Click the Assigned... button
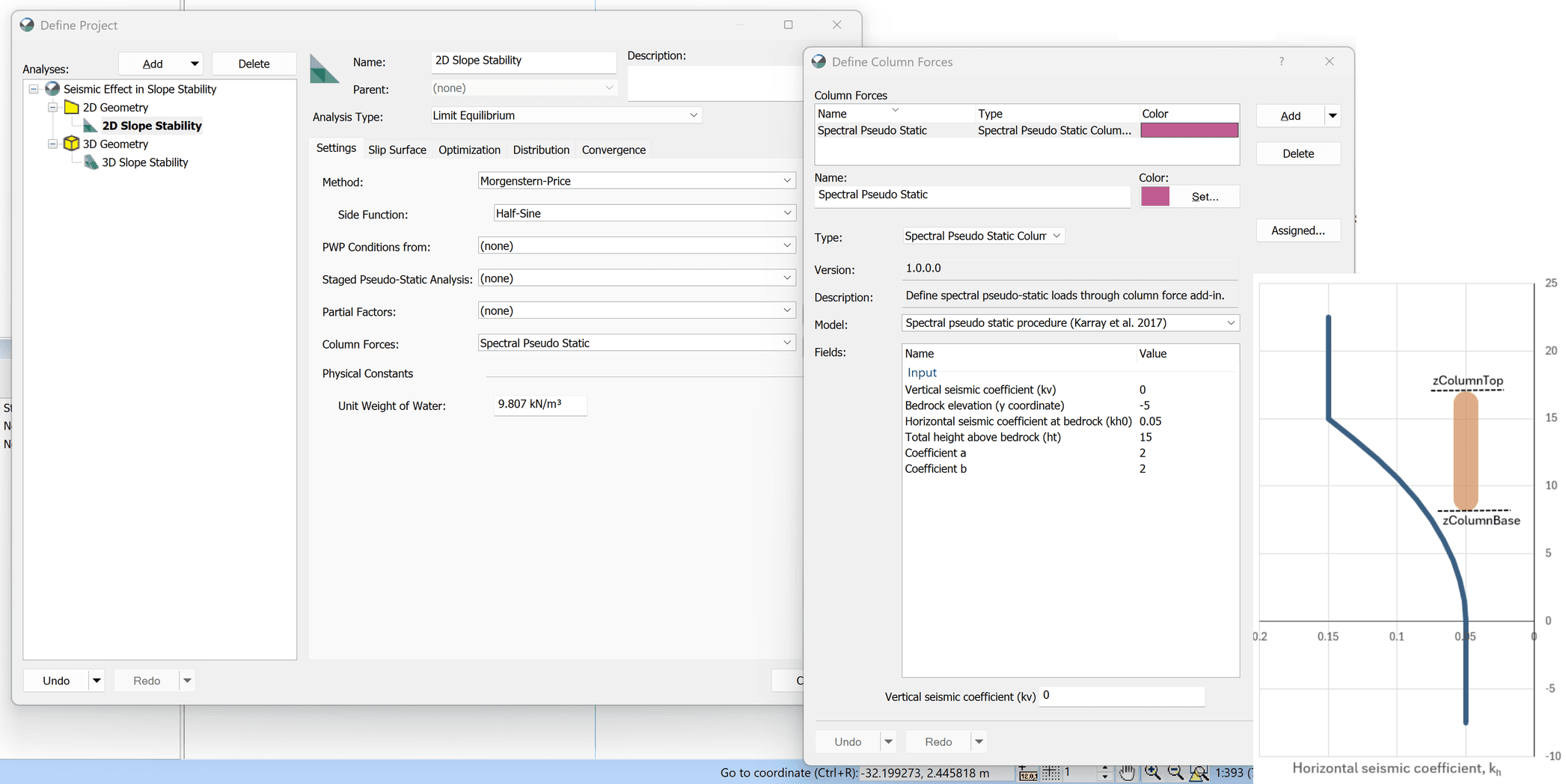This screenshot has height=784, width=1566. [1298, 230]
